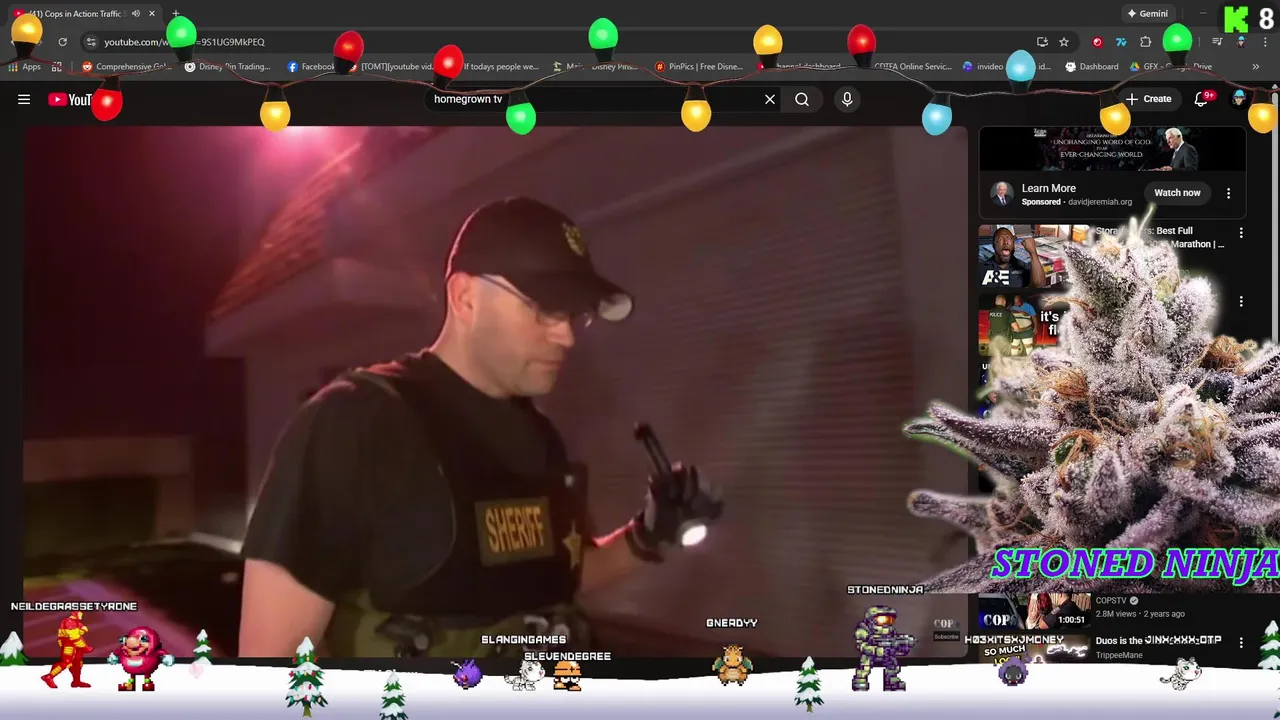Open the media control music-note icon
Image resolution: width=1280 pixels, height=720 pixels.
(1217, 42)
